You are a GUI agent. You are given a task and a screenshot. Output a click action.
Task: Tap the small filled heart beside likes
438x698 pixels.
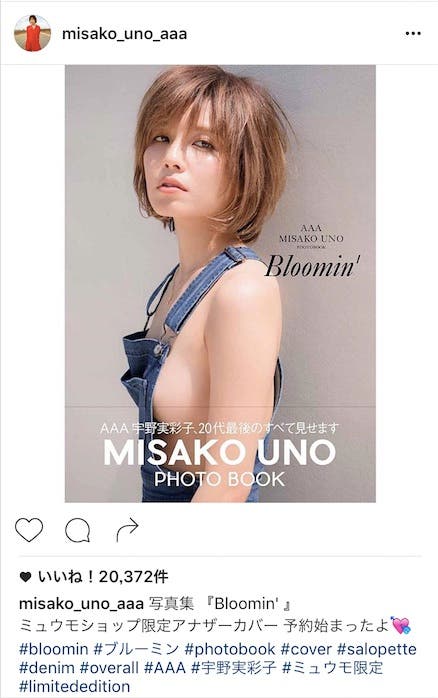point(25,577)
